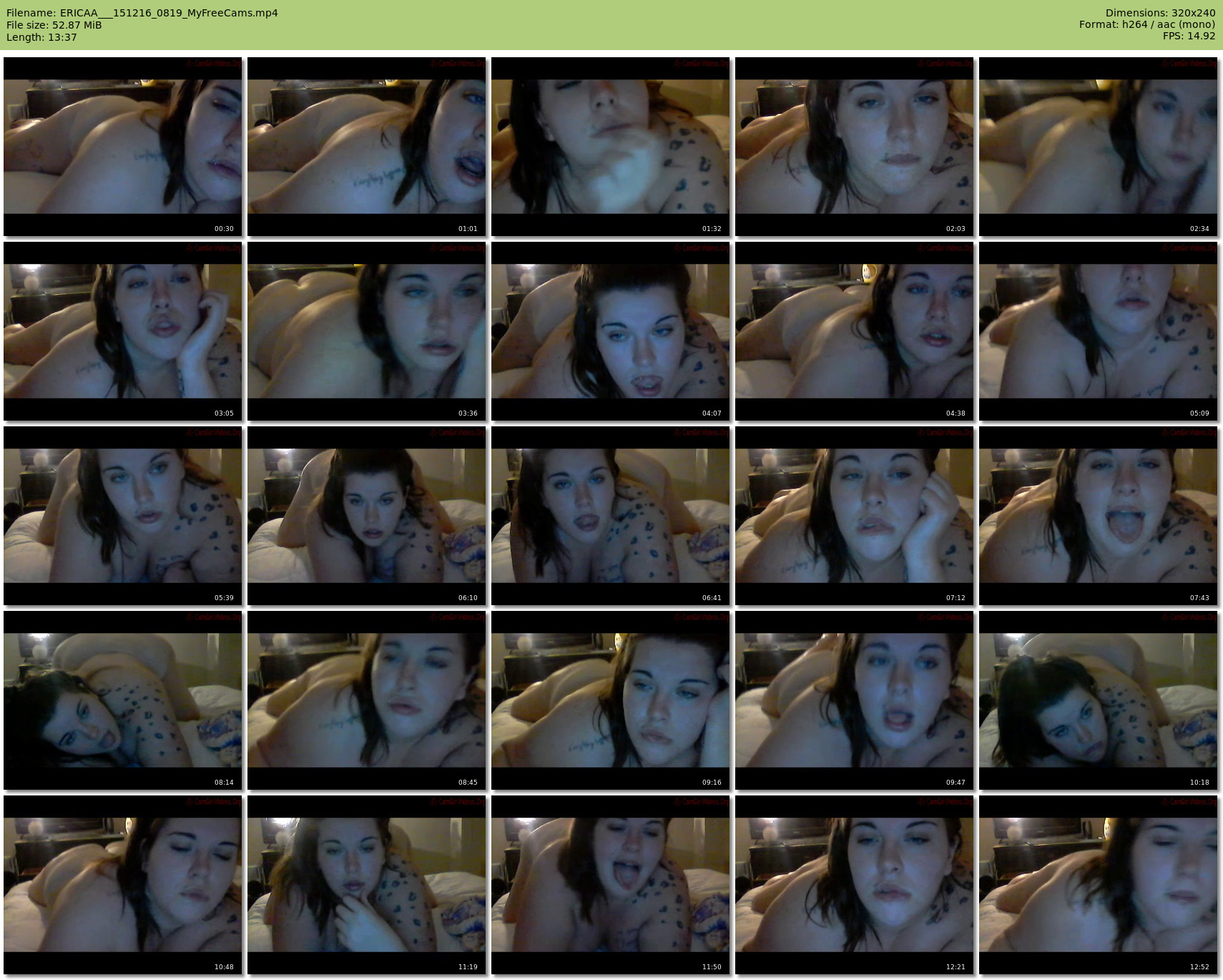Select the frame stamped 03:05
Image resolution: width=1223 pixels, height=980 pixels.
click(x=123, y=331)
